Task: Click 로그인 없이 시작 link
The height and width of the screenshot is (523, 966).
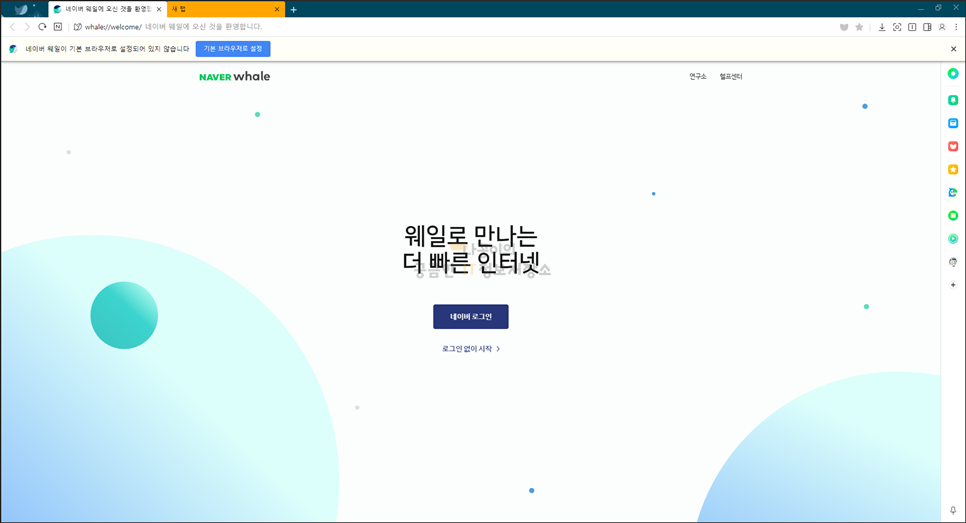Action: point(471,349)
